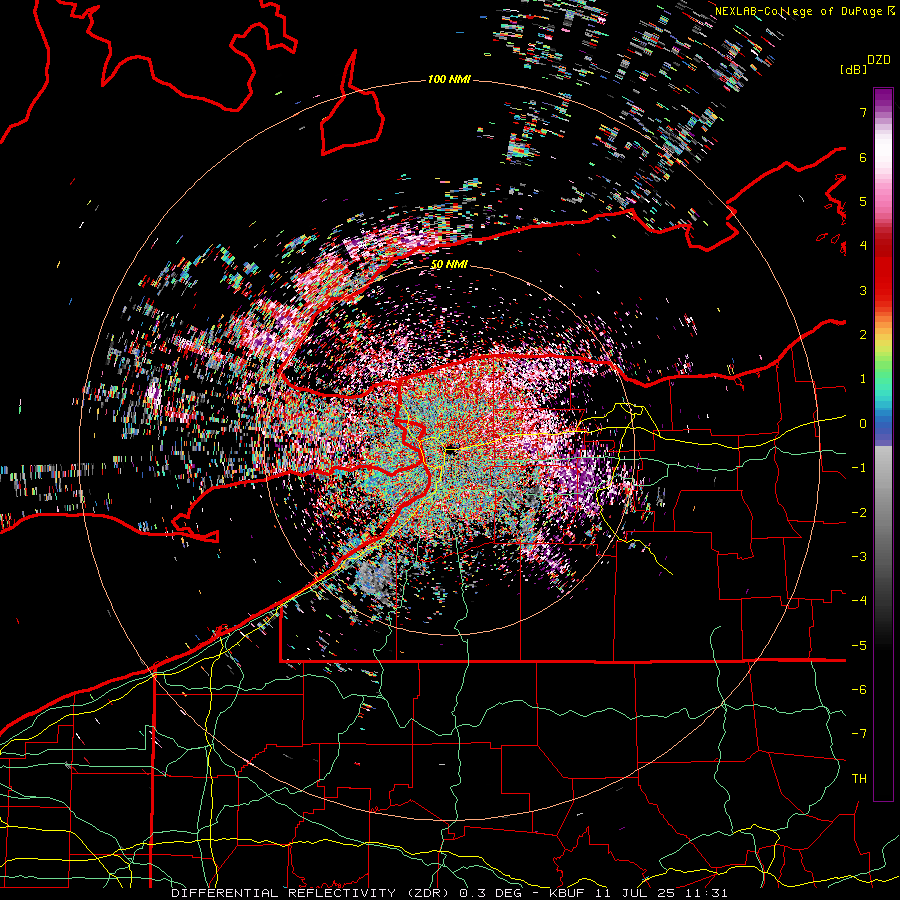Click the legend tick label 2
Image resolution: width=900 pixels, height=900 pixels.
pyautogui.click(x=863, y=335)
